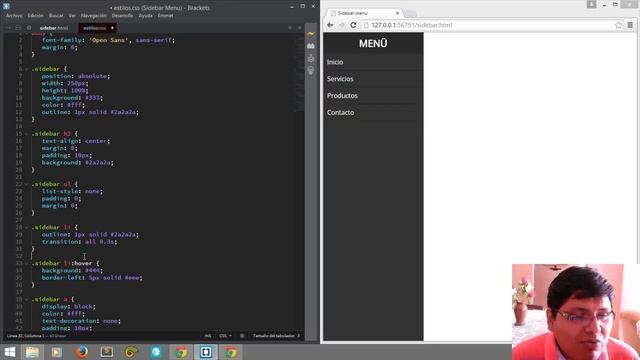Click the left split-view icon above the editor
Screen dimensions: 640x360
pyautogui.click(x=290, y=28)
